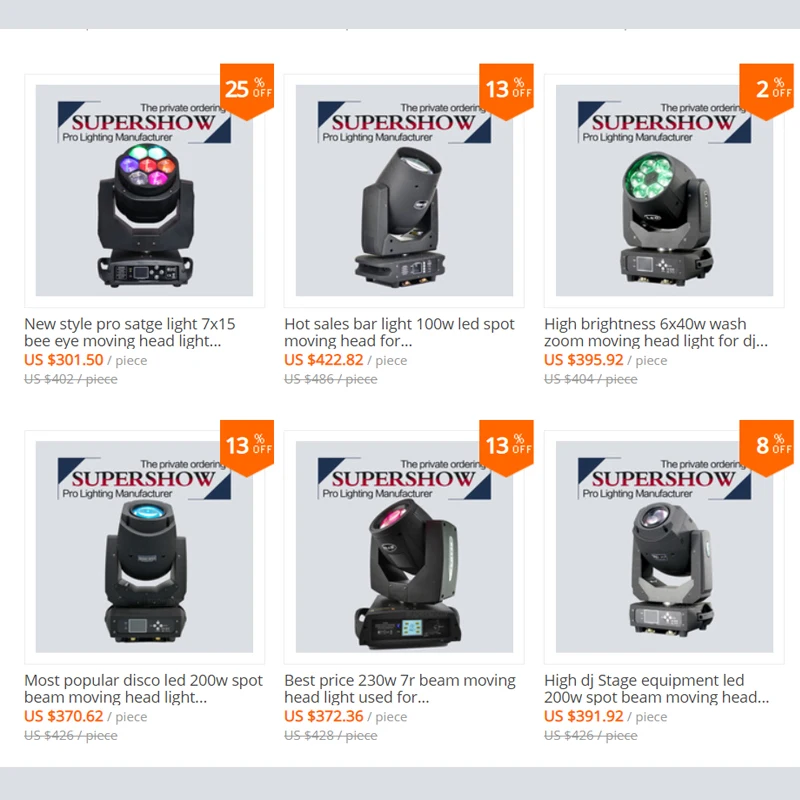Open the 230w 7r beam light thumbnail
Image resolution: width=800 pixels, height=800 pixels.
(404, 547)
